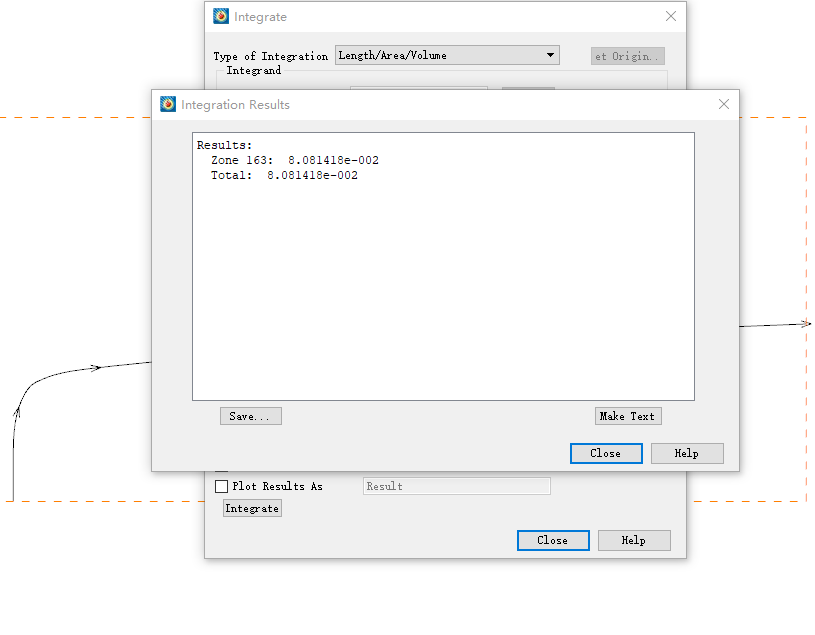Close the Integrate dialog using its X
This screenshot has width=815, height=635.
(671, 16)
